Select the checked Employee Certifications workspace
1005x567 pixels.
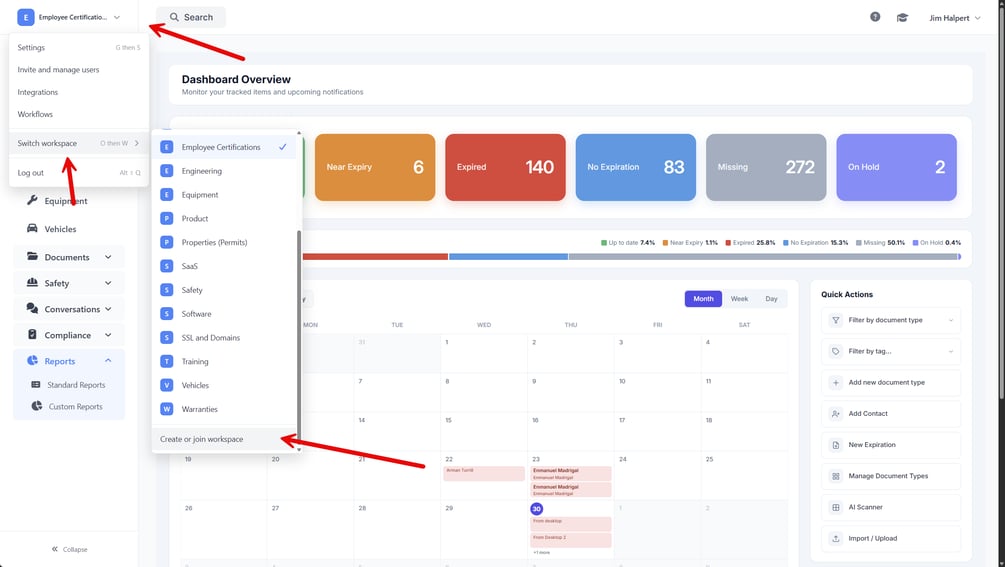pyautogui.click(x=224, y=147)
